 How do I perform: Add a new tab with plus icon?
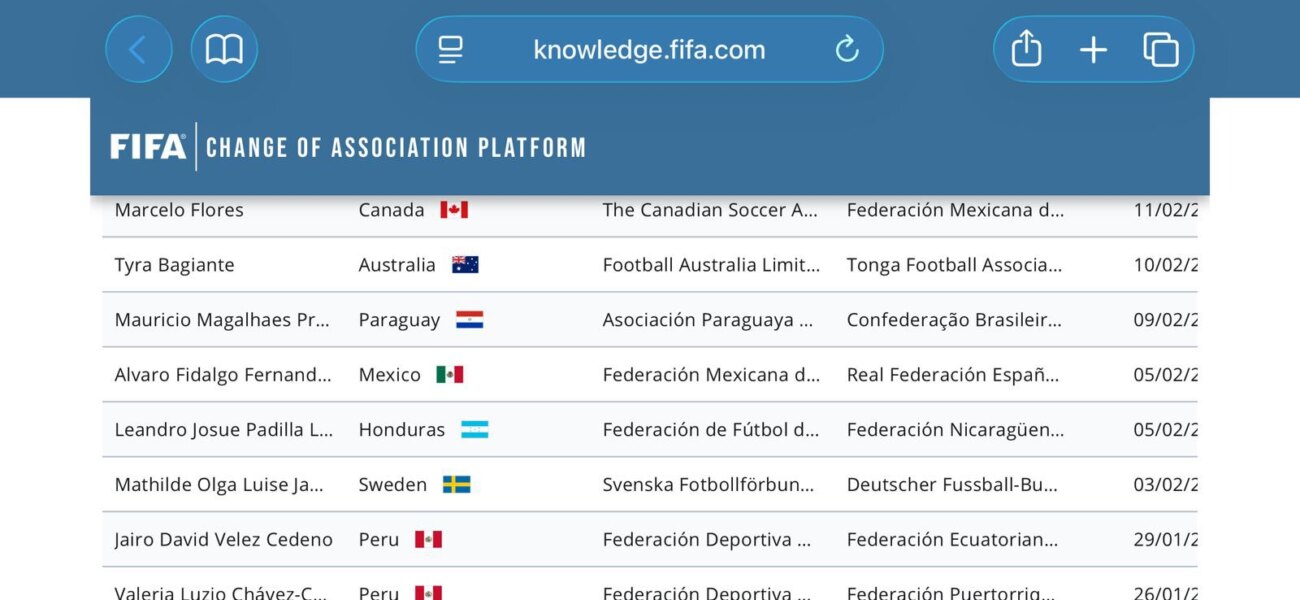coord(1093,49)
